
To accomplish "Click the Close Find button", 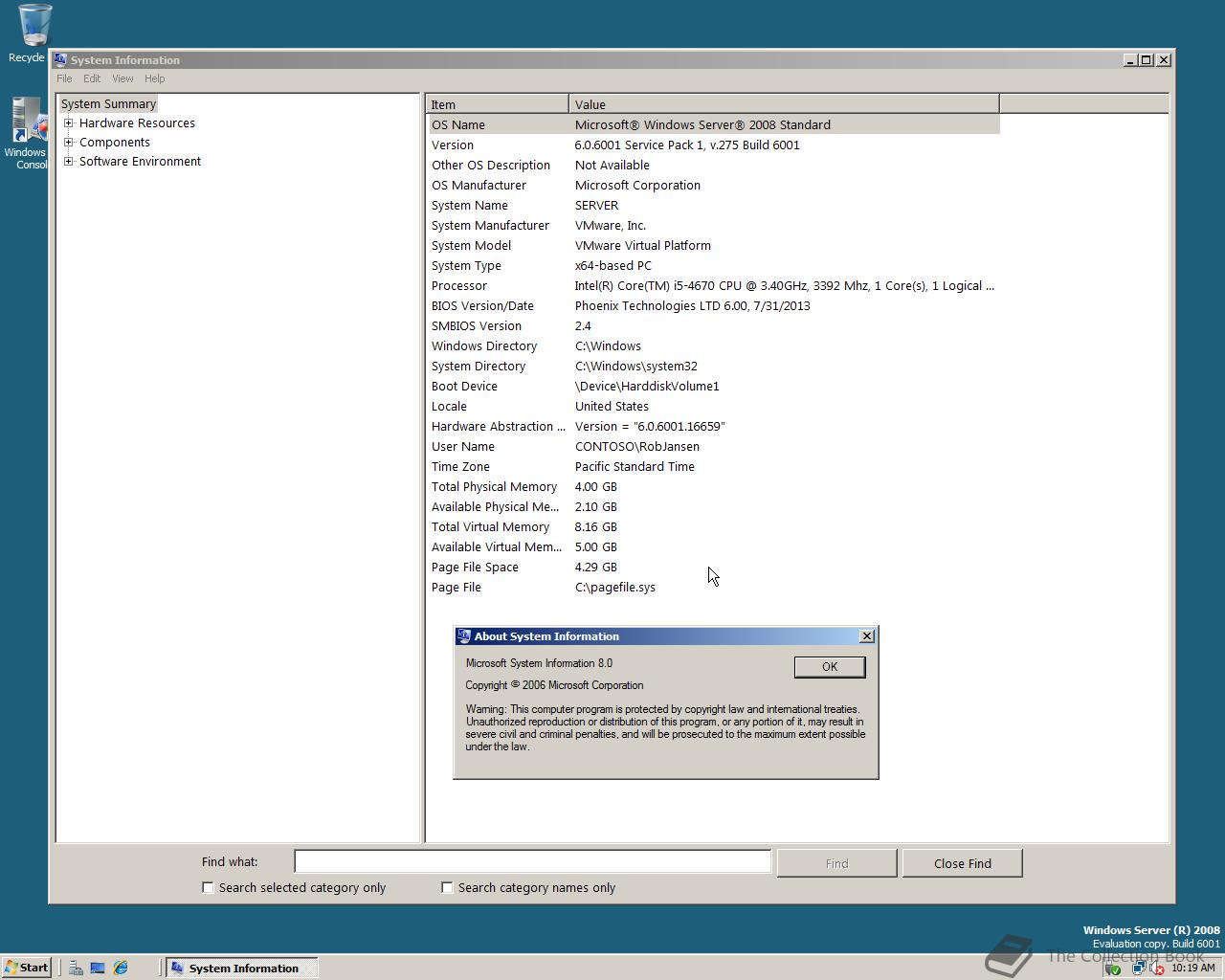I will (x=962, y=863).
